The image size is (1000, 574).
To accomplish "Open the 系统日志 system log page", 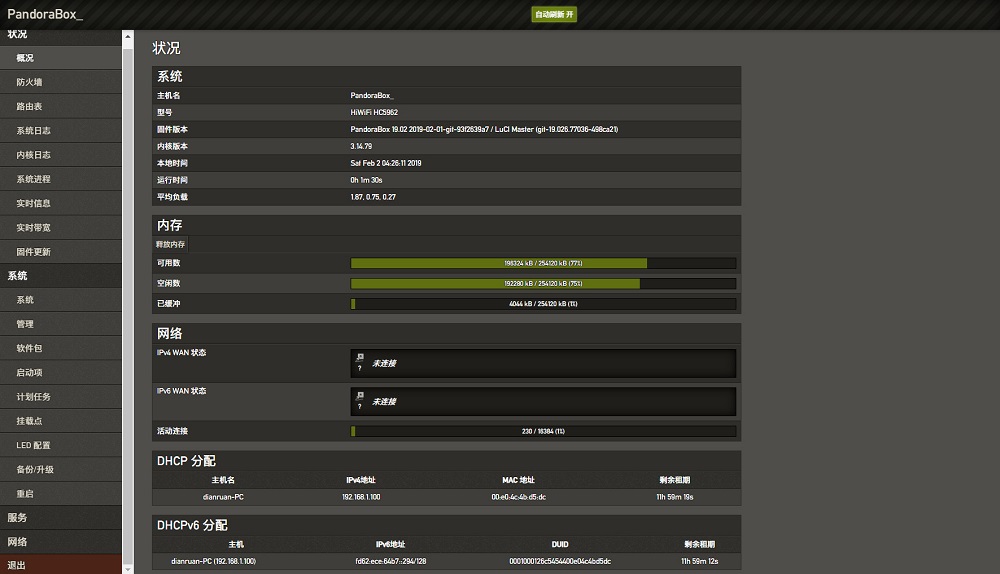I will click(61, 130).
